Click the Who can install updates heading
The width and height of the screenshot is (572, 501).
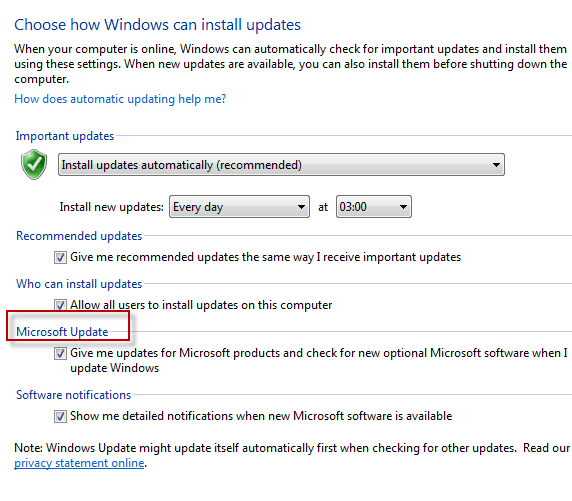click(x=79, y=284)
